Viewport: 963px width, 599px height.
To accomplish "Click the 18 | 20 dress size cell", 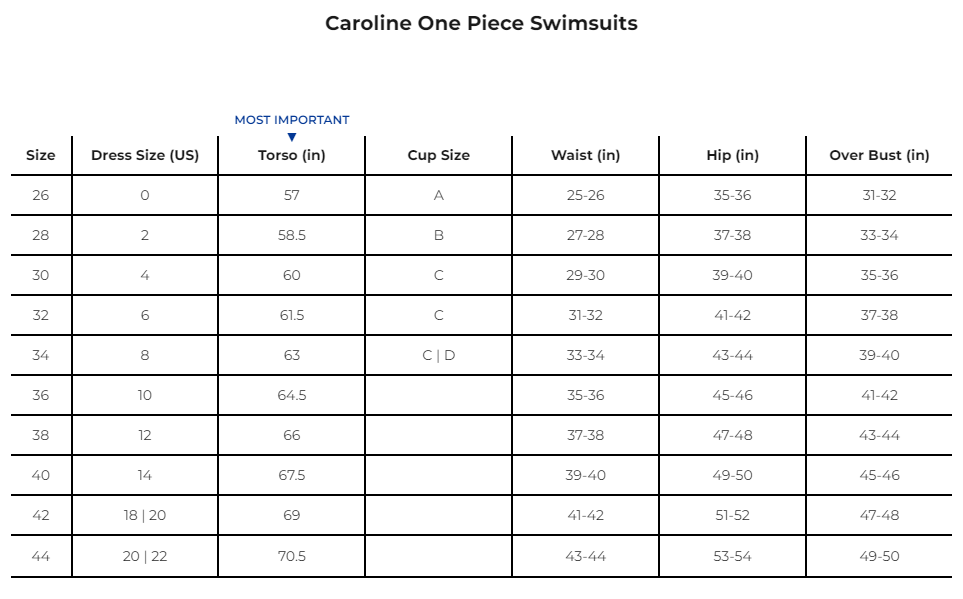I will pyautogui.click(x=145, y=515).
